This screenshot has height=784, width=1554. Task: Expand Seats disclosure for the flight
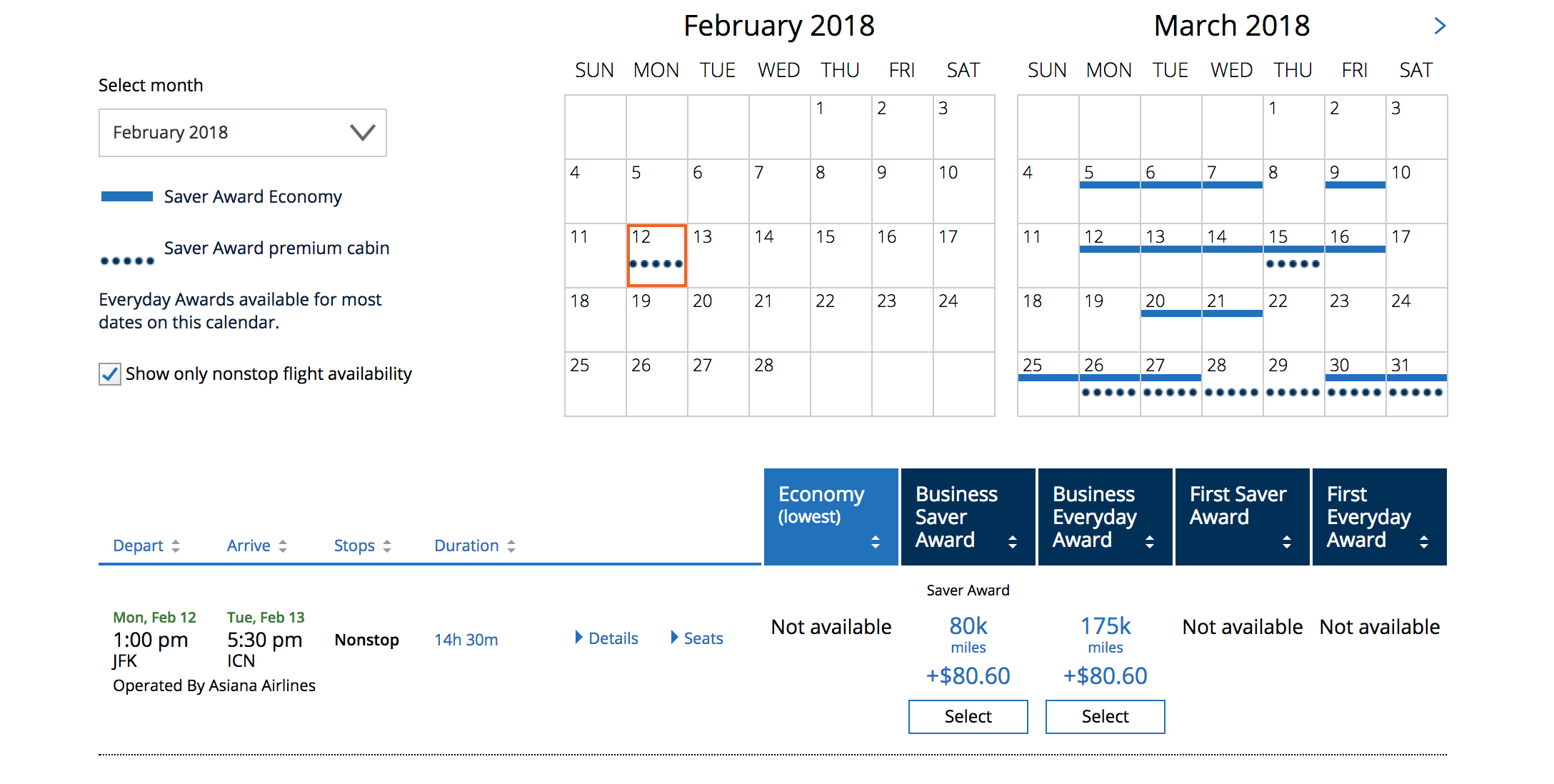tap(697, 638)
